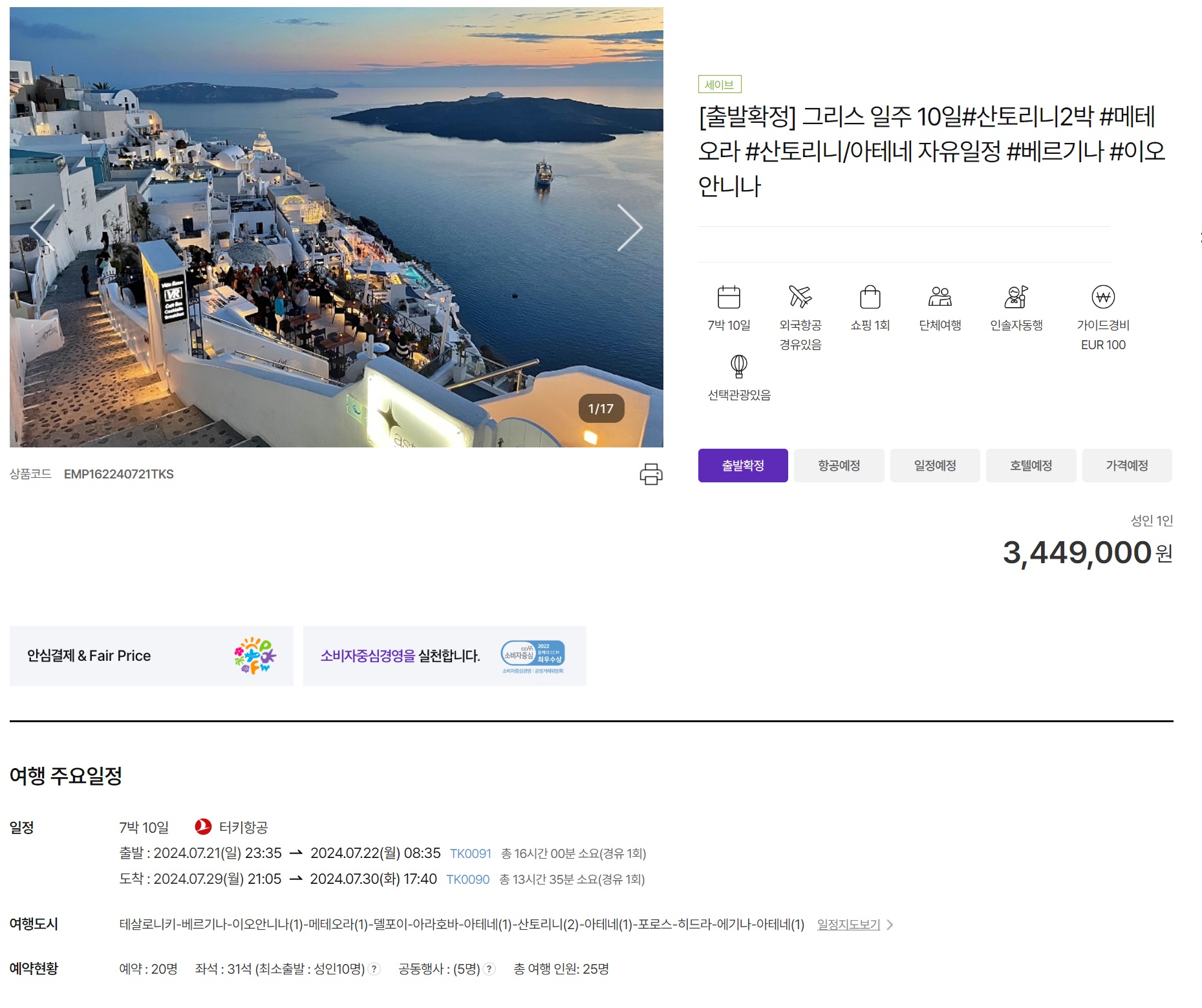Click the airplane icon for 외국항공

pos(800,297)
